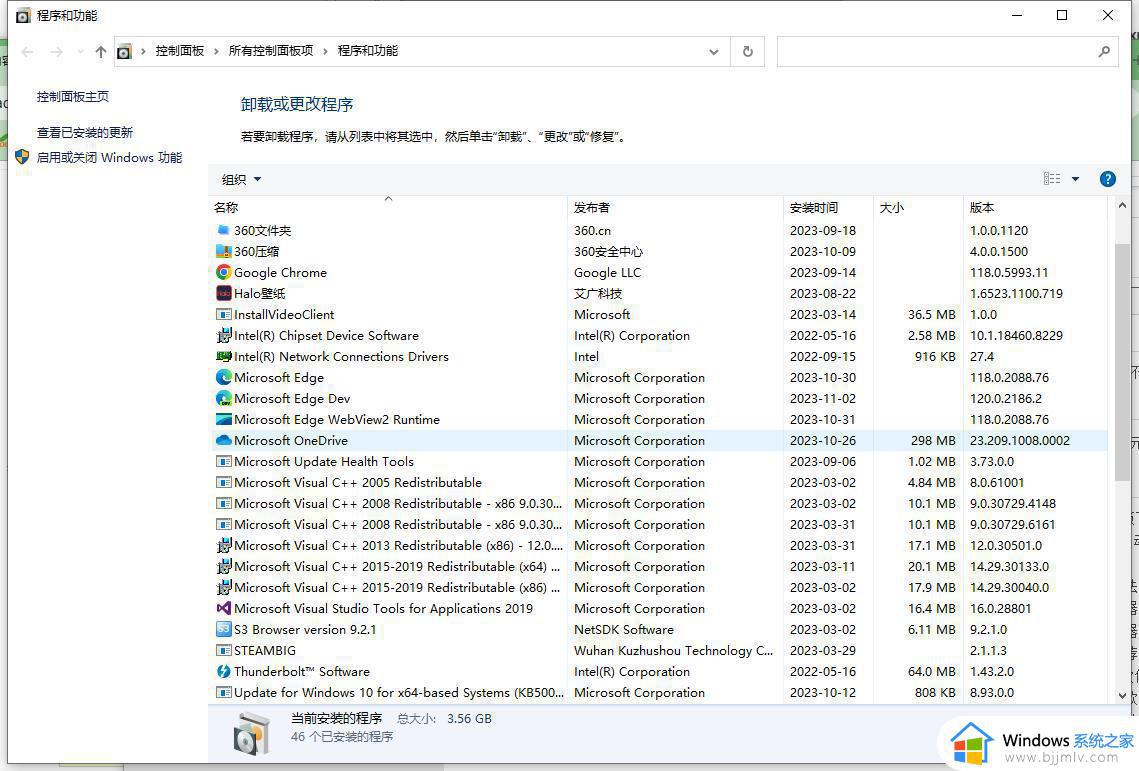The image size is (1139, 771).
Task: Click the STEAMBIG program icon
Action: pyautogui.click(x=224, y=651)
